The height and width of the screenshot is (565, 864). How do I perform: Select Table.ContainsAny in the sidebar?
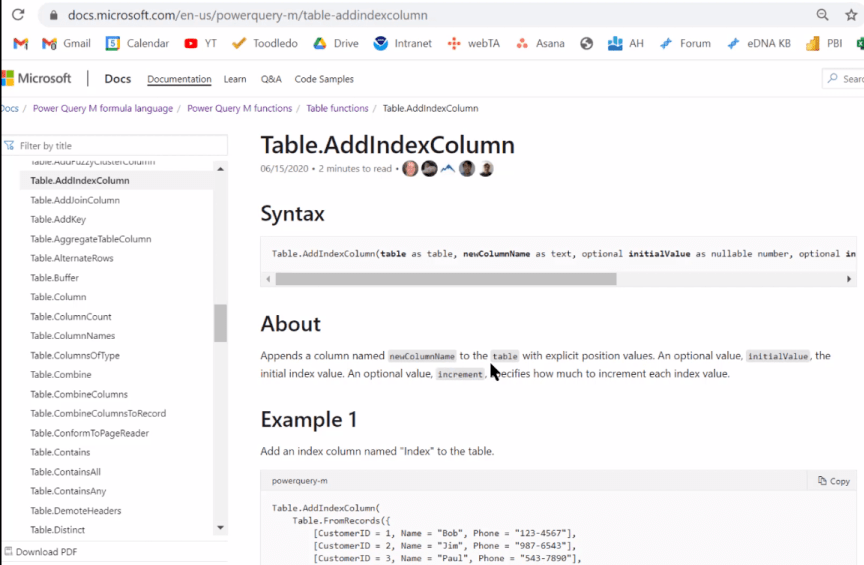68,491
